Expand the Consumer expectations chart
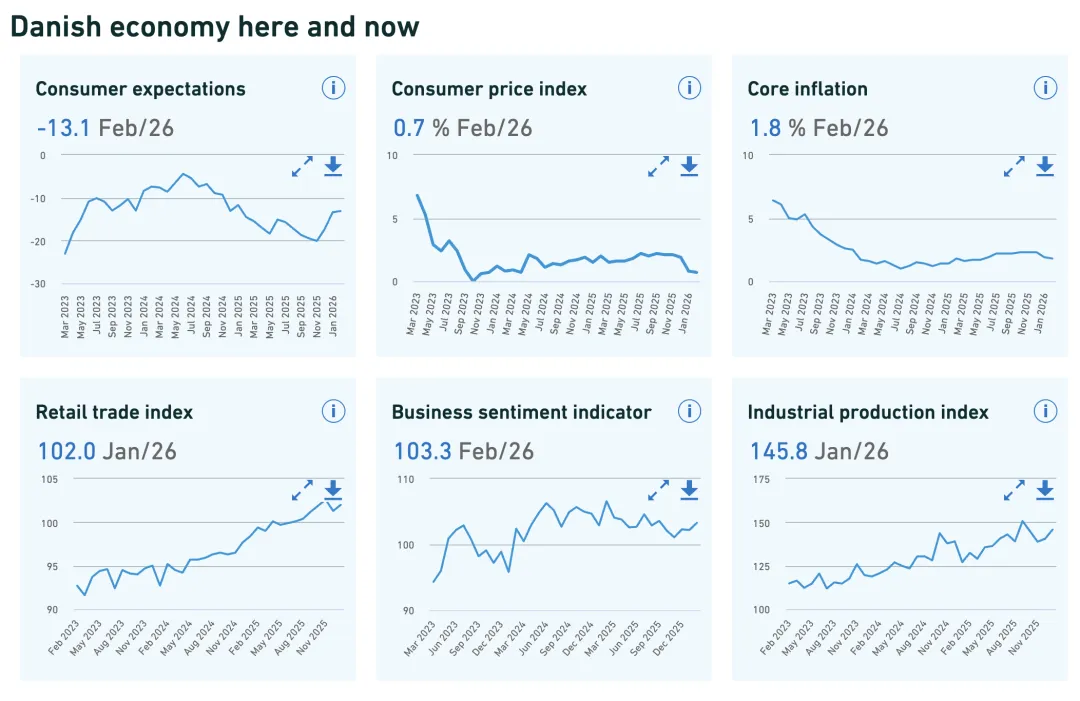Screen dimensions: 1080x701 point(302,166)
